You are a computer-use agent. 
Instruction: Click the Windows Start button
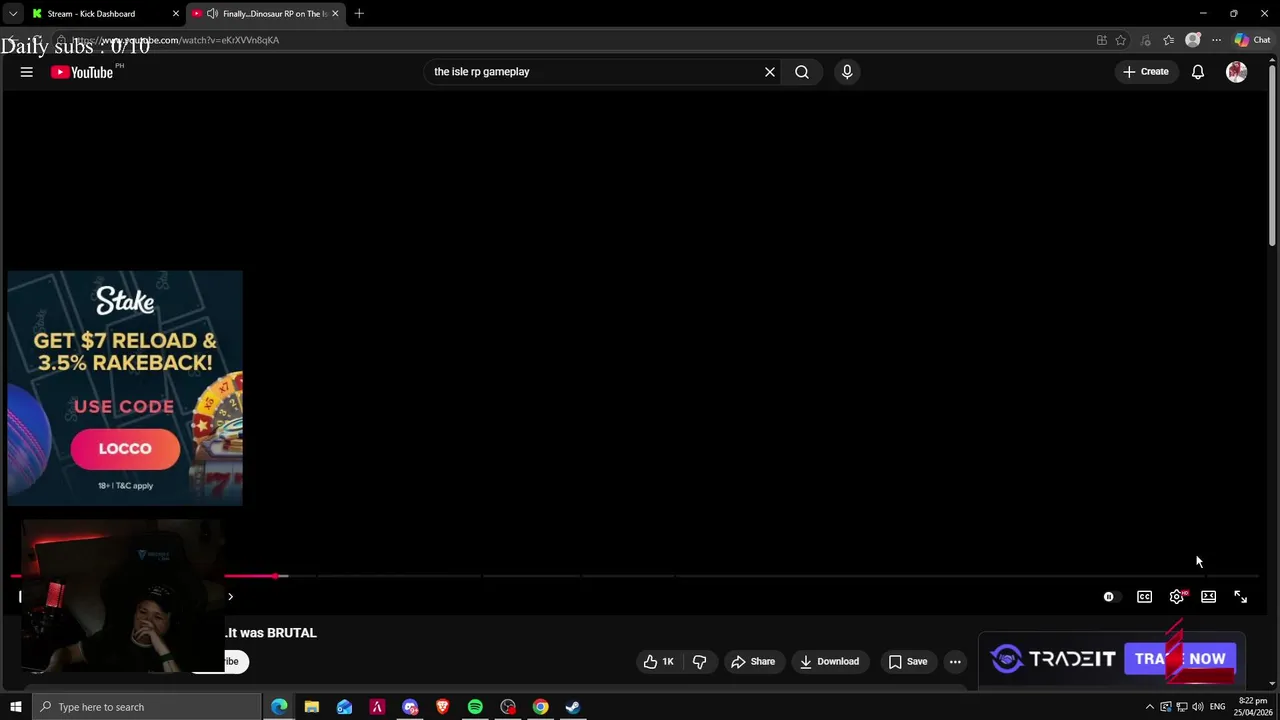coord(16,707)
